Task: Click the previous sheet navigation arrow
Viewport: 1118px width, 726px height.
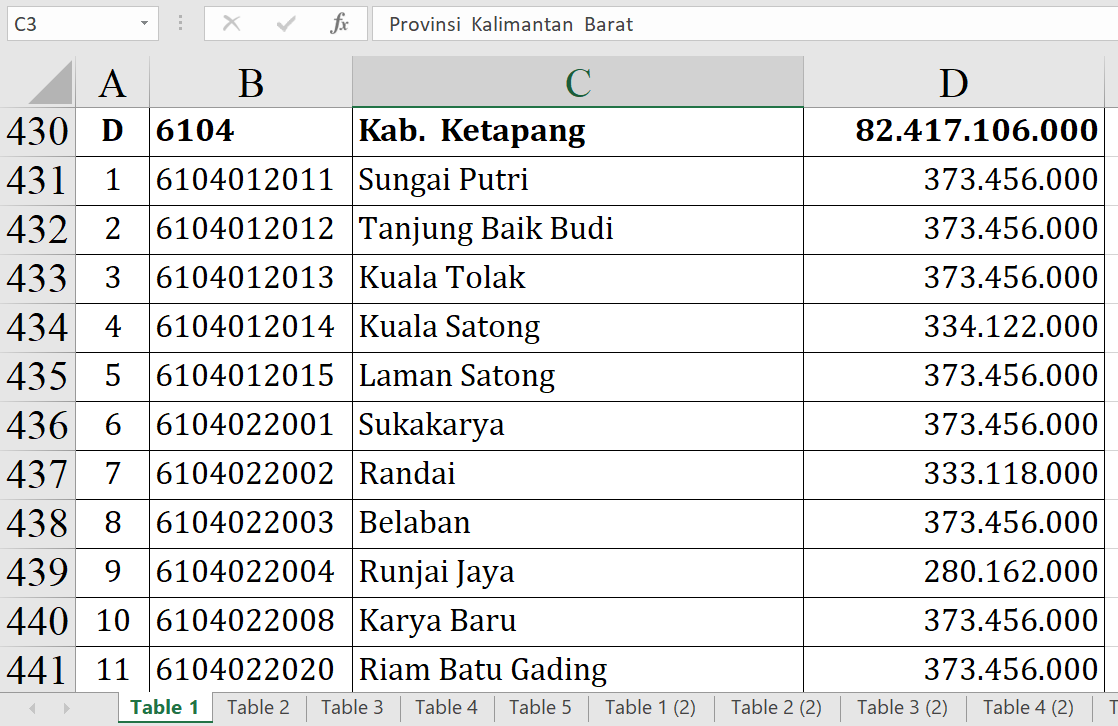Action: coord(32,708)
